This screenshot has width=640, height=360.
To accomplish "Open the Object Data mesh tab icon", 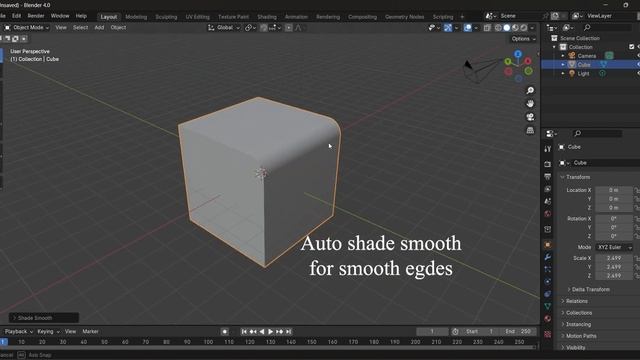I will click(547, 306).
